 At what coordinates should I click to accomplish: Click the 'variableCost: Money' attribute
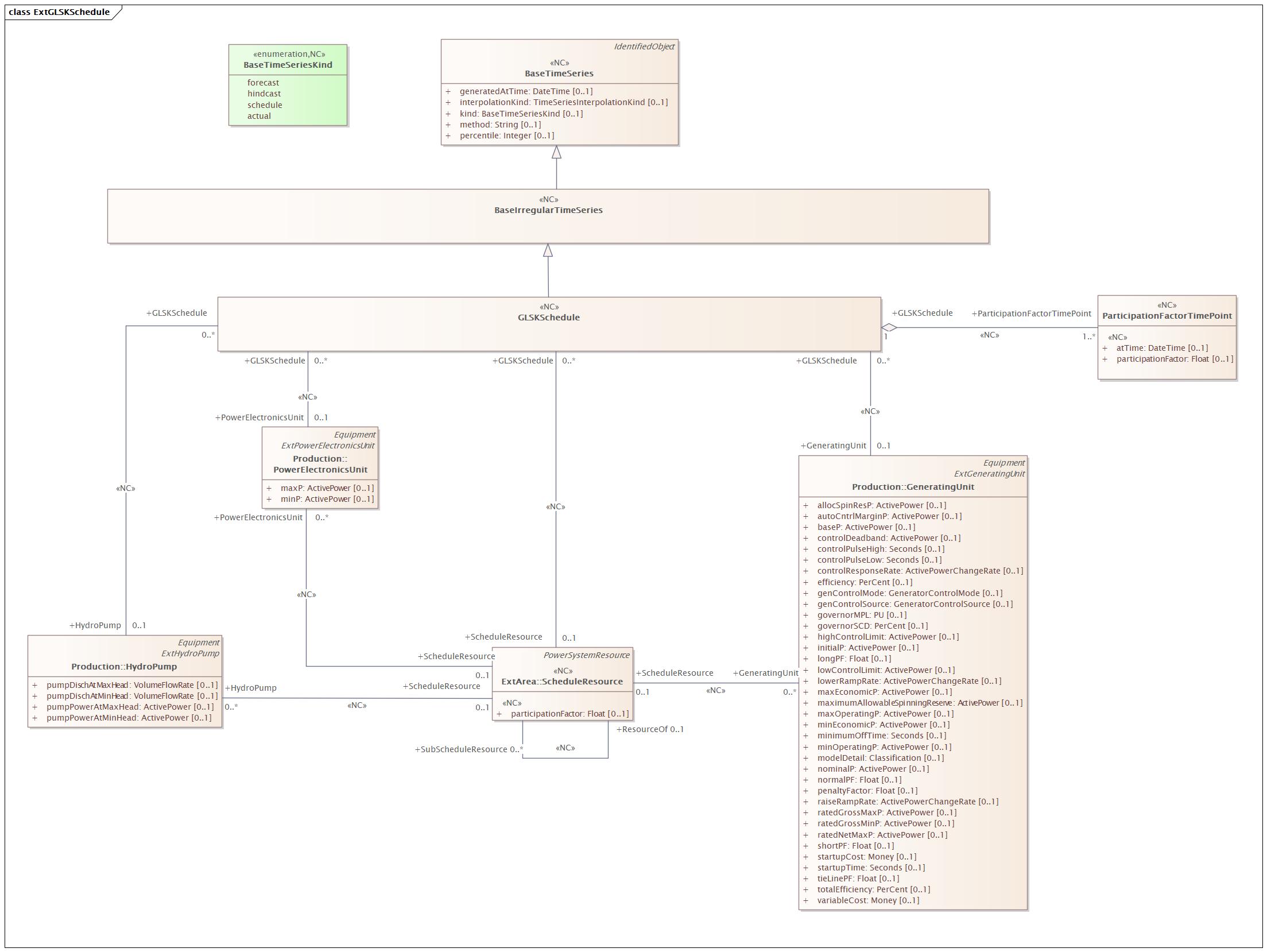868,900
